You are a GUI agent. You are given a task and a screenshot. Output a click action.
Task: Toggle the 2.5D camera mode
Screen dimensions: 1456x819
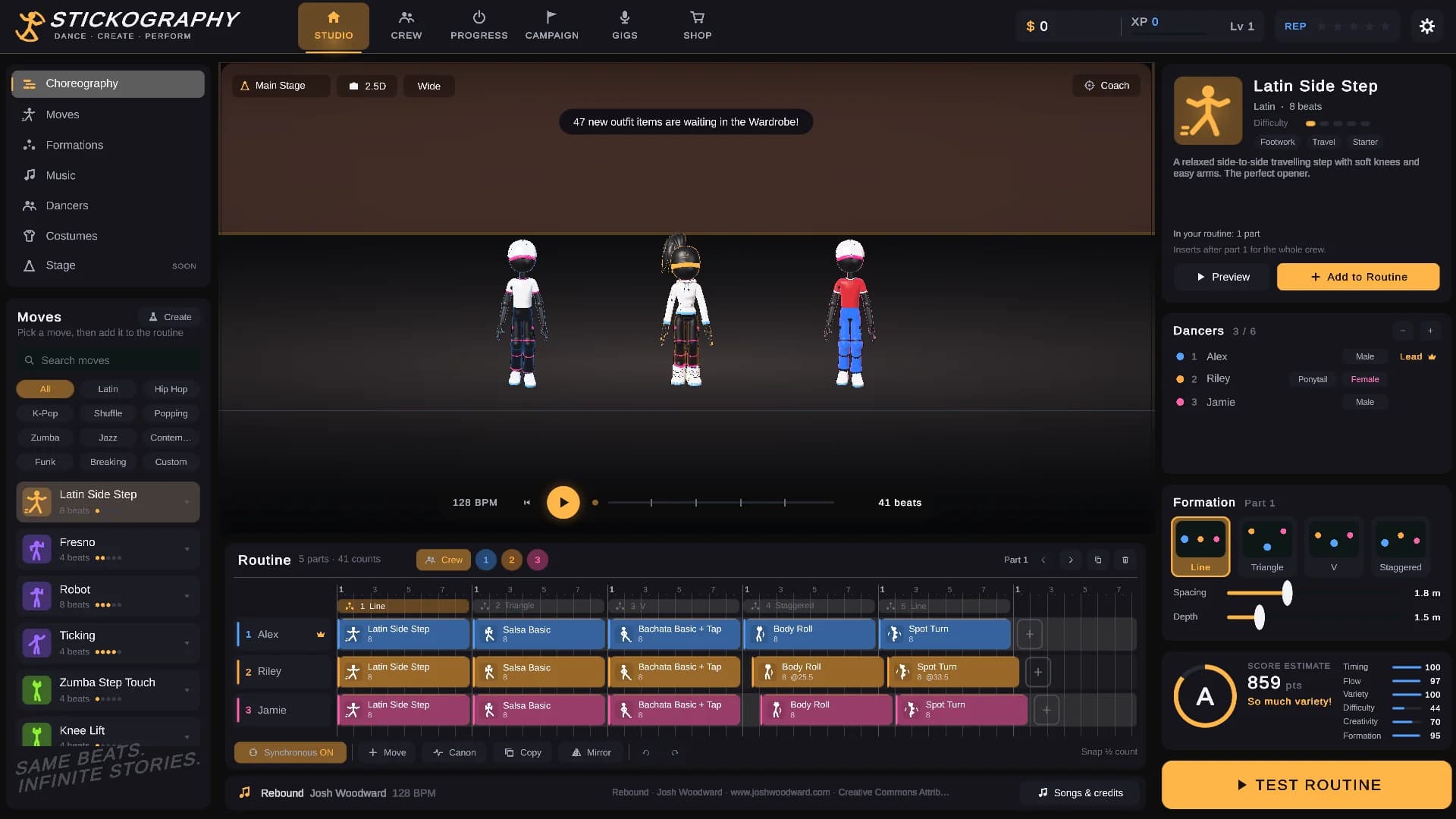(367, 86)
